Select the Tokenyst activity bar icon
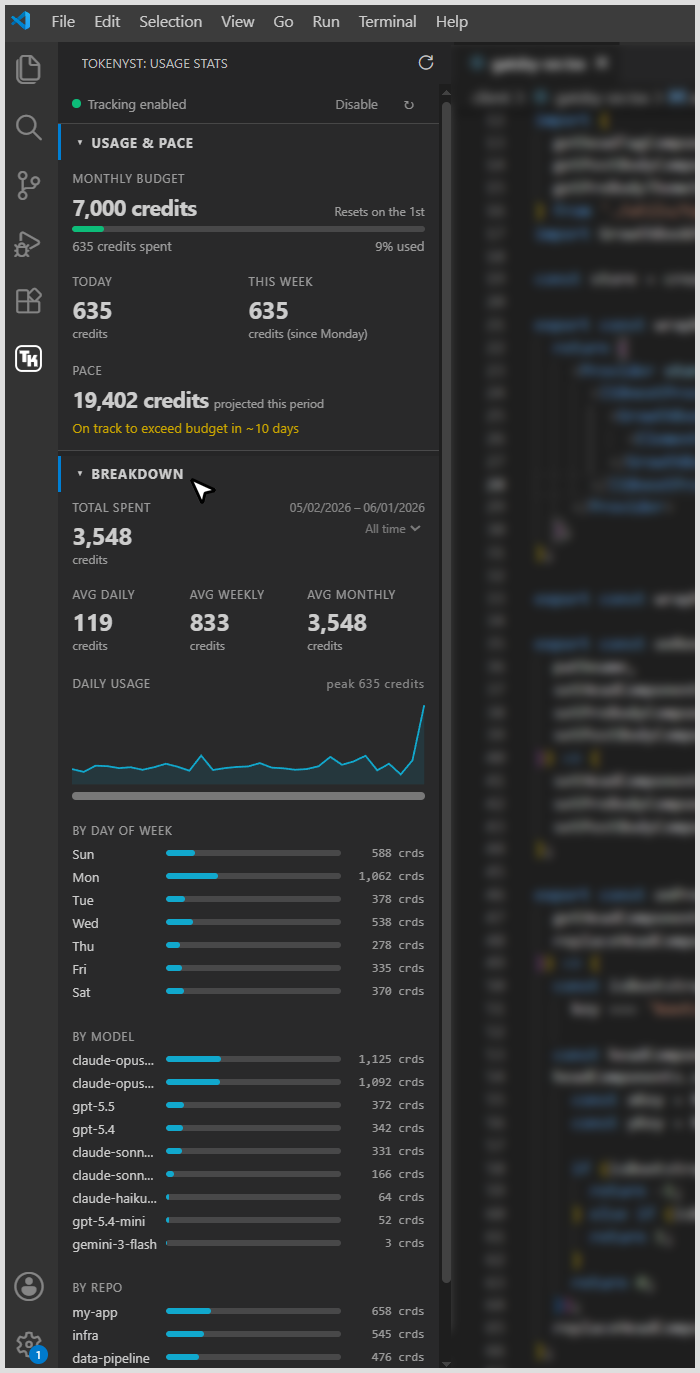Screen dimensions: 700x1373 click(x=29, y=359)
